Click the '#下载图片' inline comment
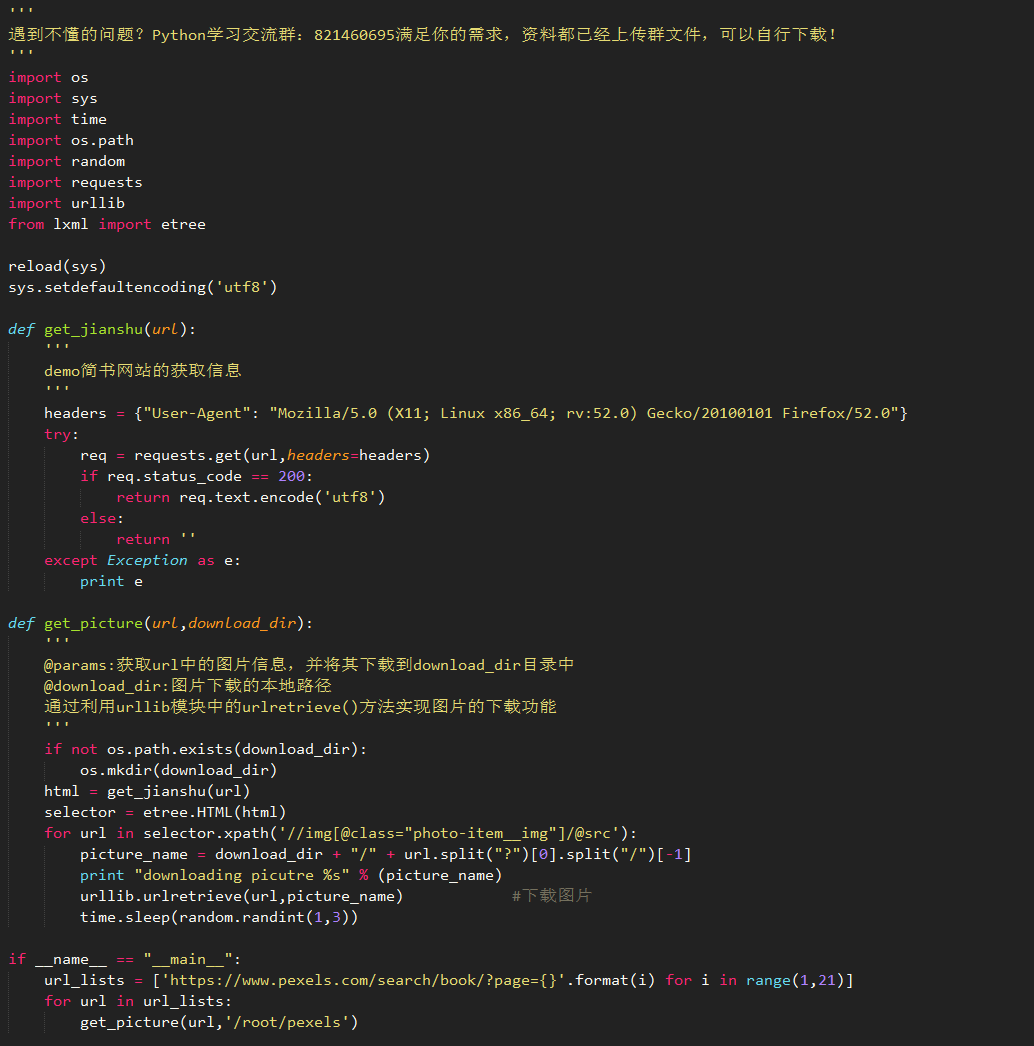 552,896
